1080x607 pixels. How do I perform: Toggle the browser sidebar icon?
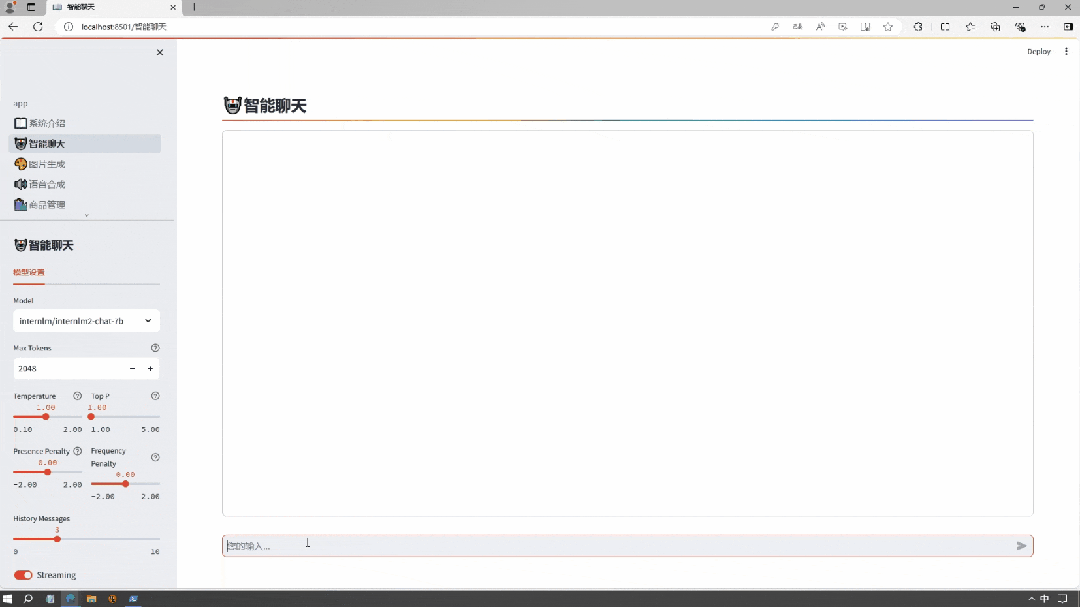(1068, 27)
